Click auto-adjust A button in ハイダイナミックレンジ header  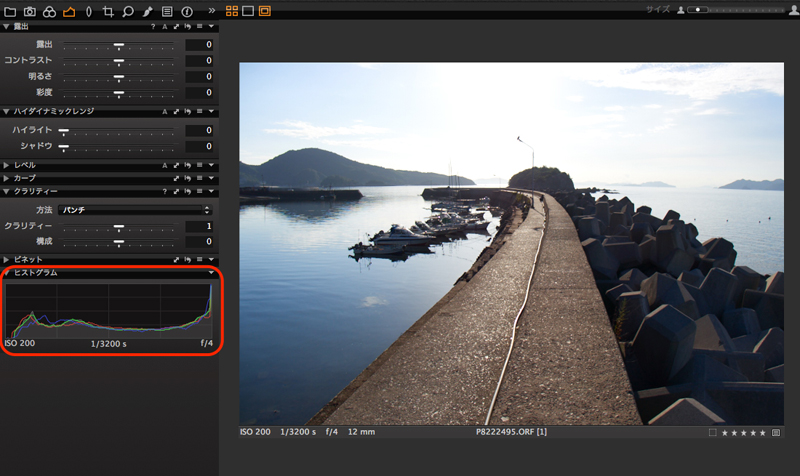point(165,111)
